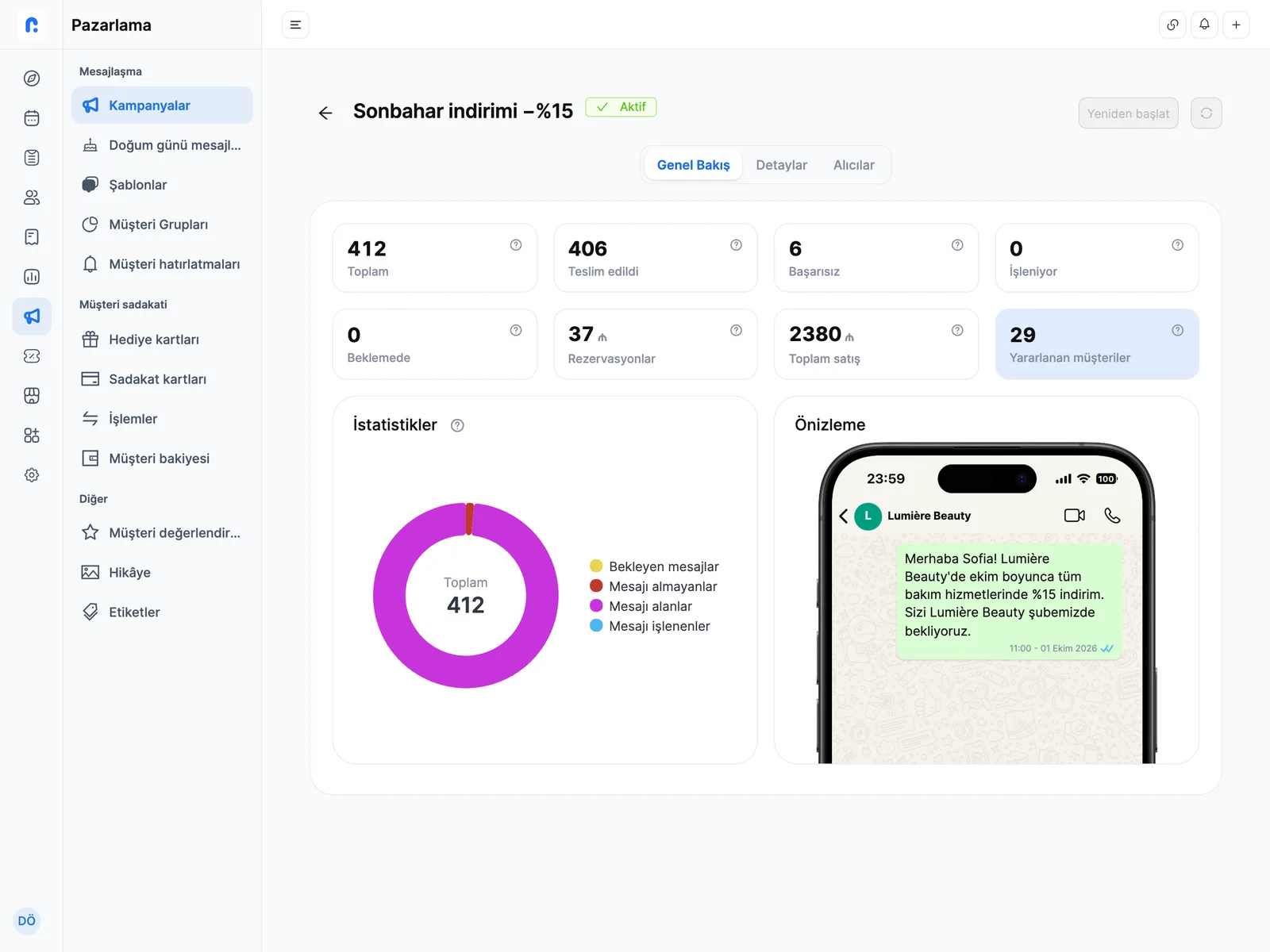Viewport: 1270px width, 952px height.
Task: Open Müşteri Grupları in the sidebar
Action: (x=162, y=225)
